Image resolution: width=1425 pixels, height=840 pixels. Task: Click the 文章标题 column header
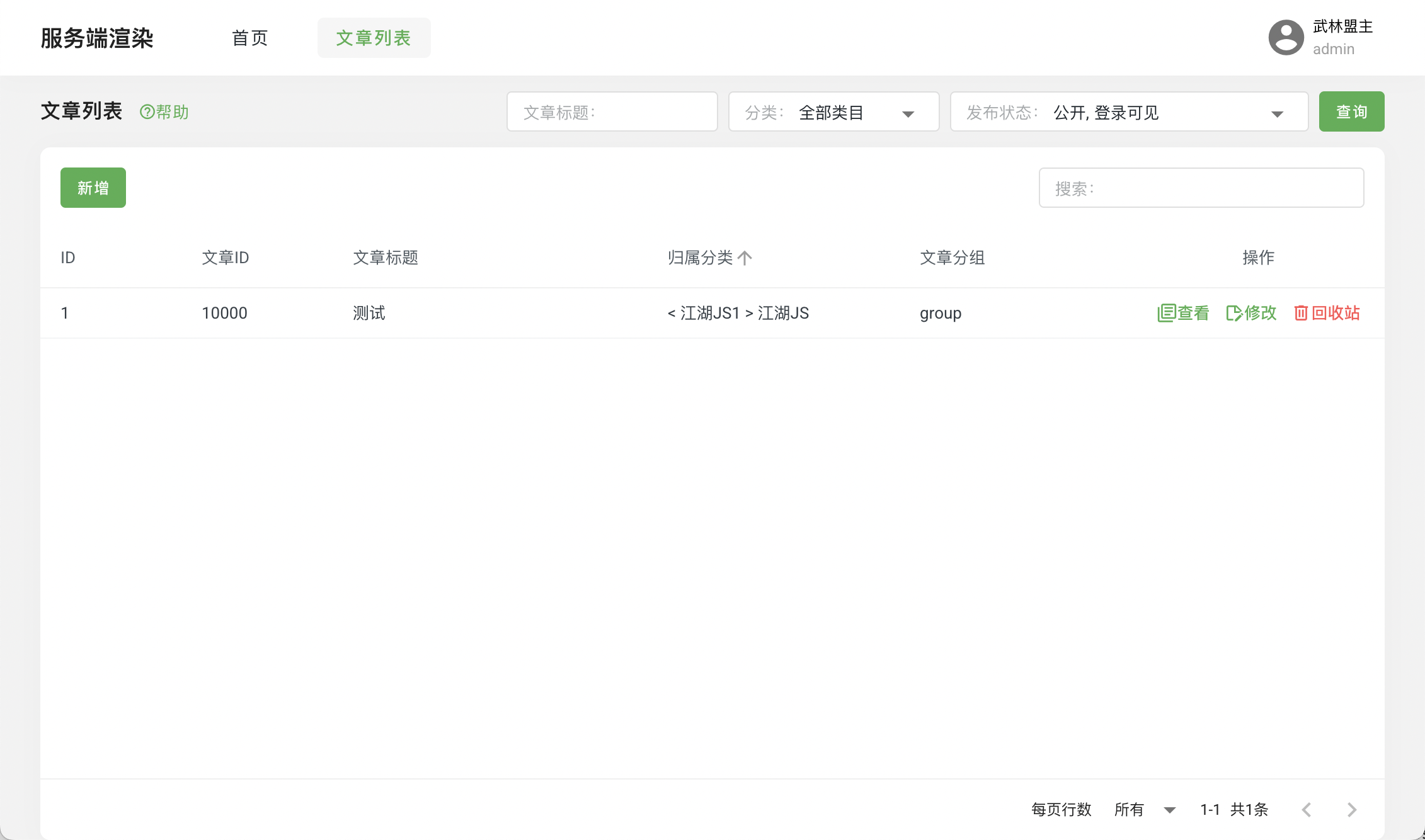pyautogui.click(x=385, y=258)
